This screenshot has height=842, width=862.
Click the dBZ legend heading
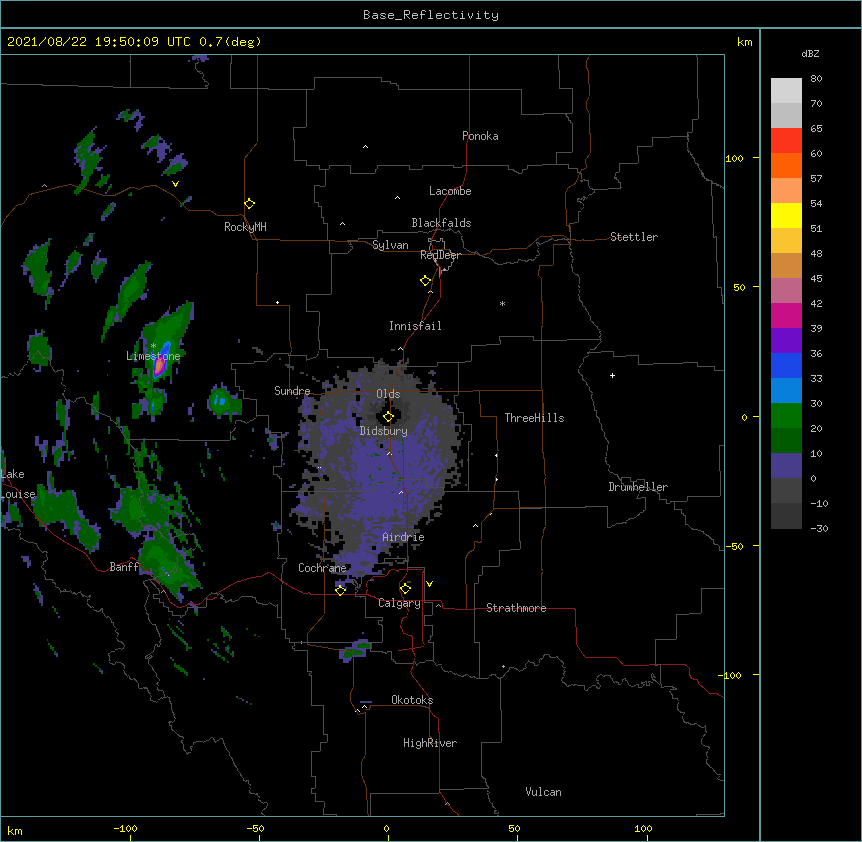pos(810,54)
